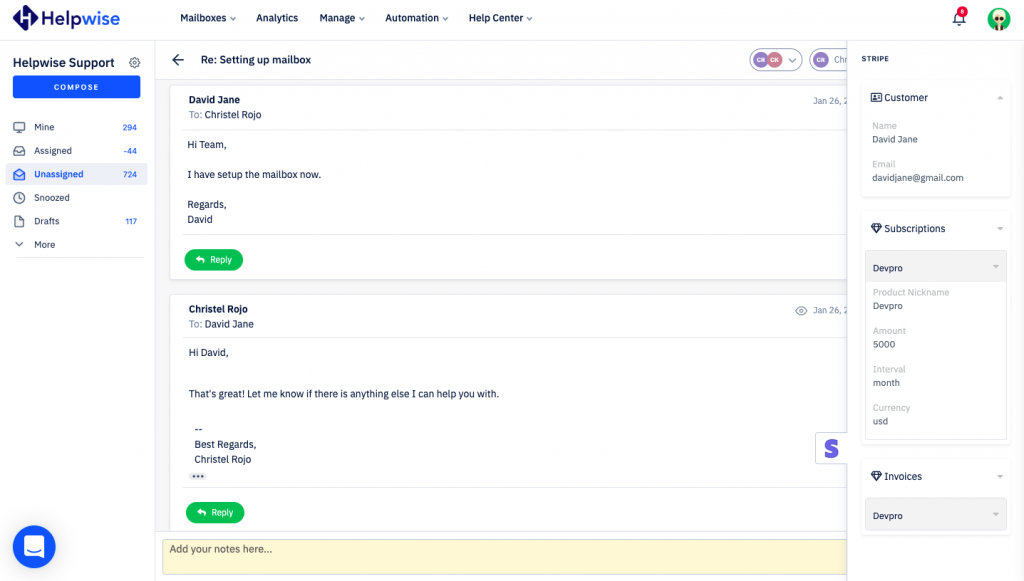Open the chat widget bubble
Screen dimensions: 1024x581
coord(34,546)
